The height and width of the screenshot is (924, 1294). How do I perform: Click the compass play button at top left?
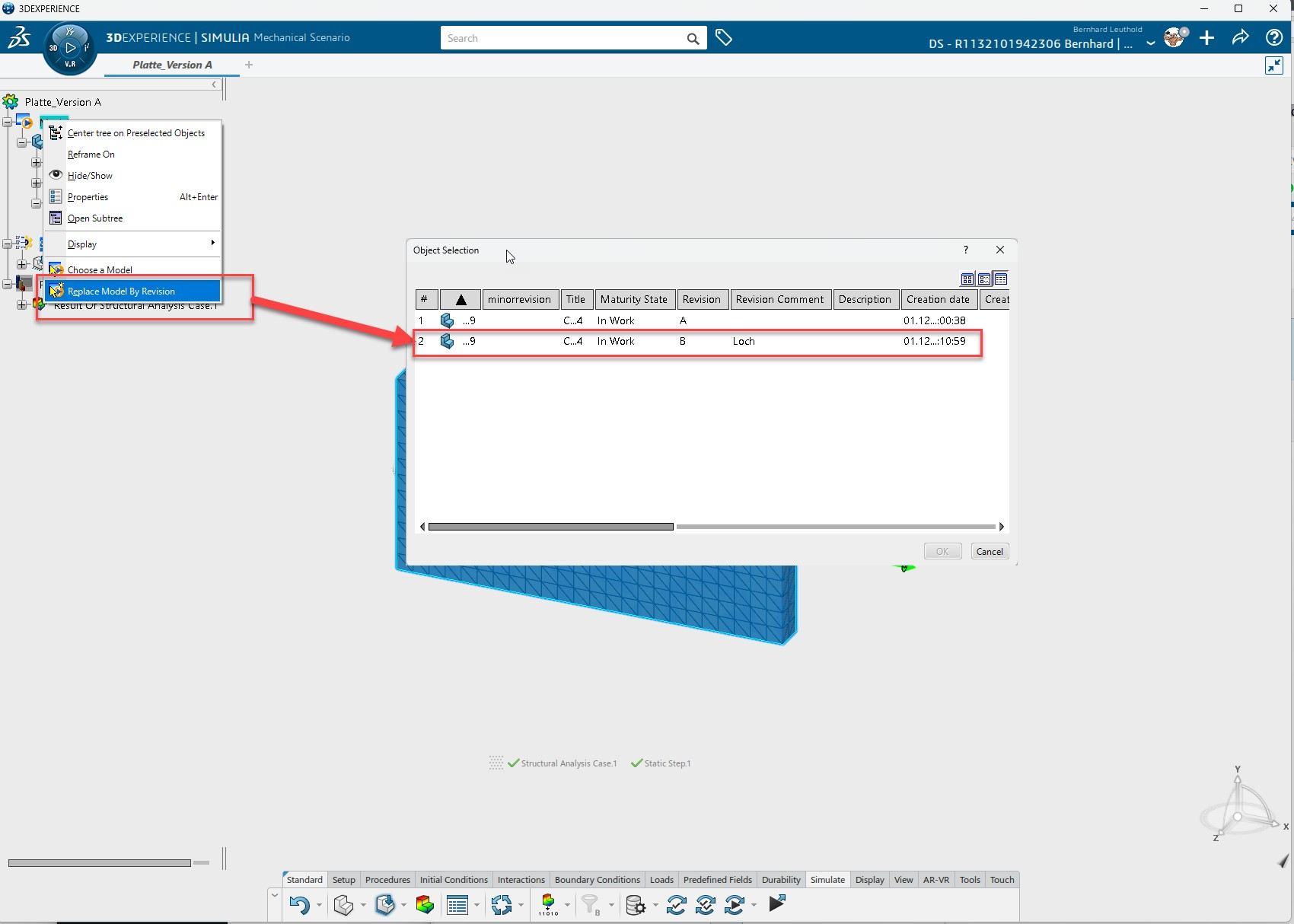click(x=70, y=48)
